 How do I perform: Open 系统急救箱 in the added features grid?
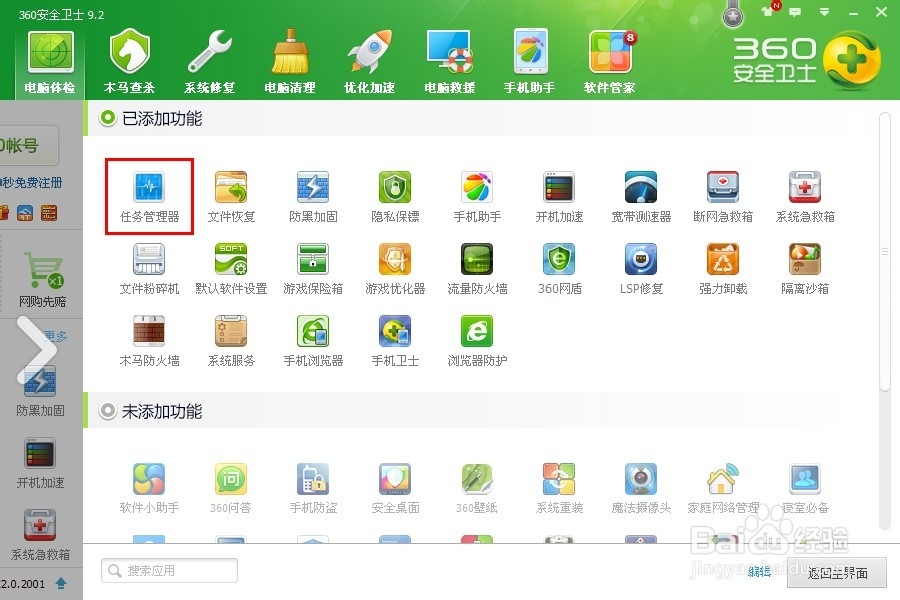[x=805, y=197]
